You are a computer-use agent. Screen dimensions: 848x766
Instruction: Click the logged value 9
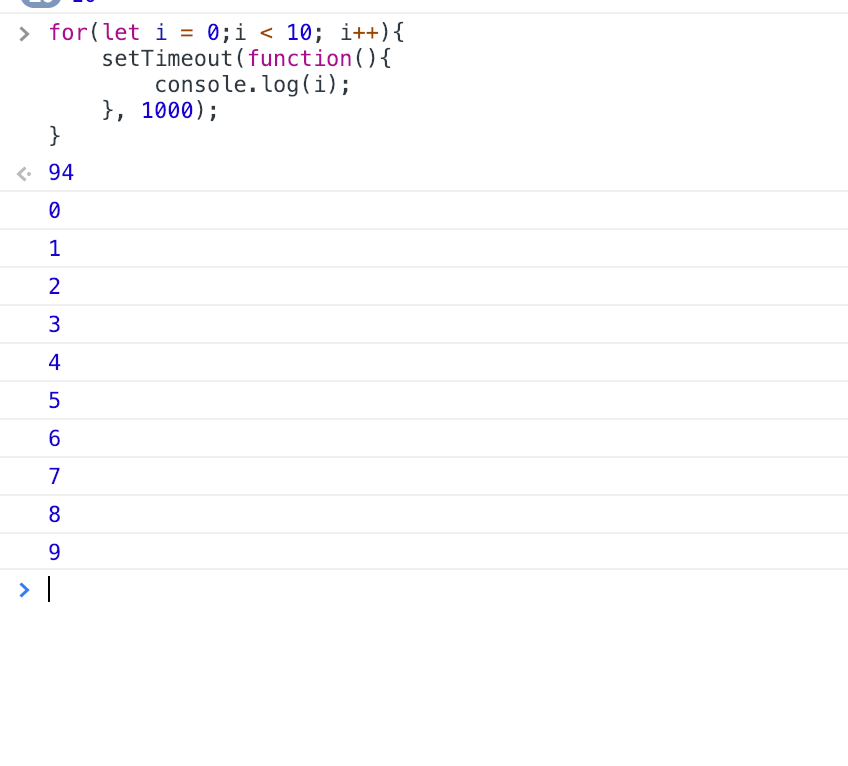(x=54, y=551)
